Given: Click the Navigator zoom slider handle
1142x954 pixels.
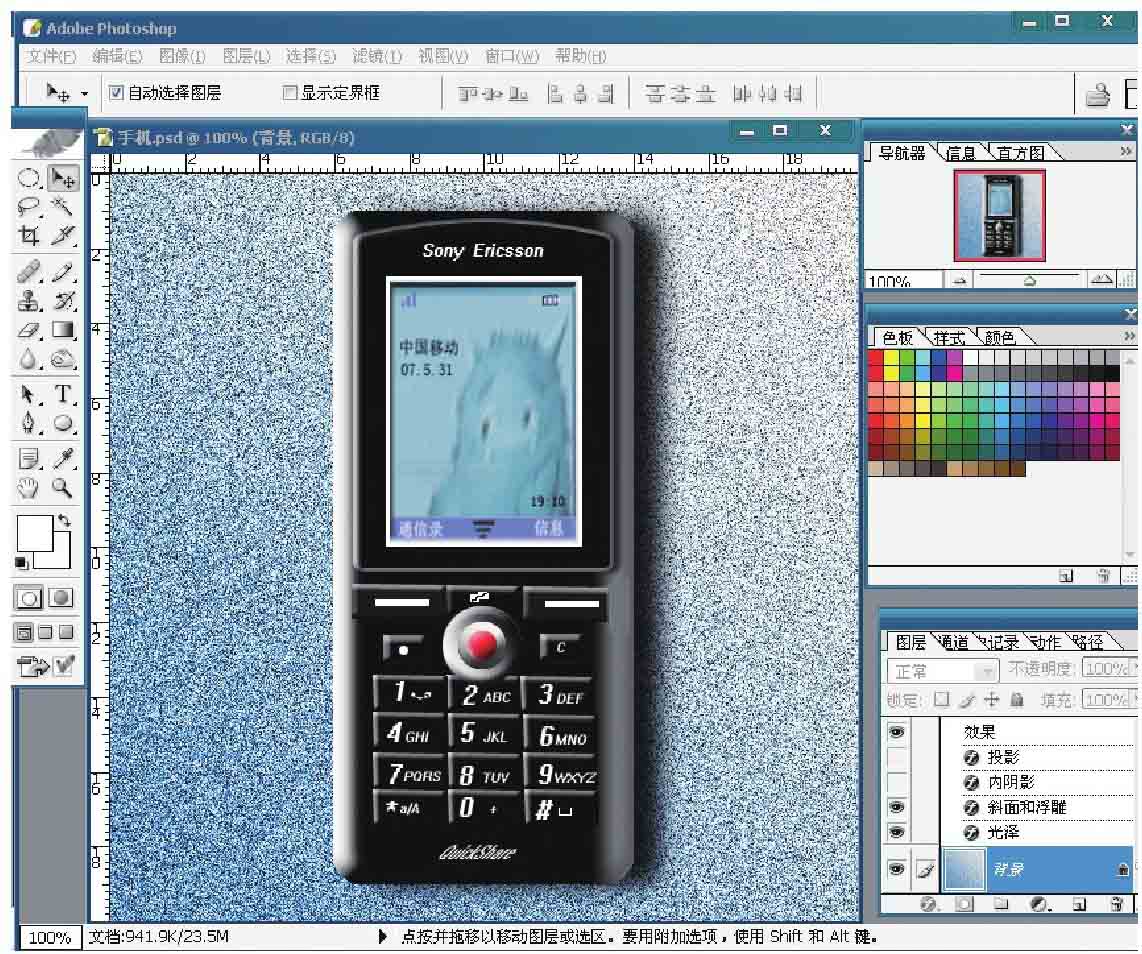Looking at the screenshot, I should (x=1029, y=280).
